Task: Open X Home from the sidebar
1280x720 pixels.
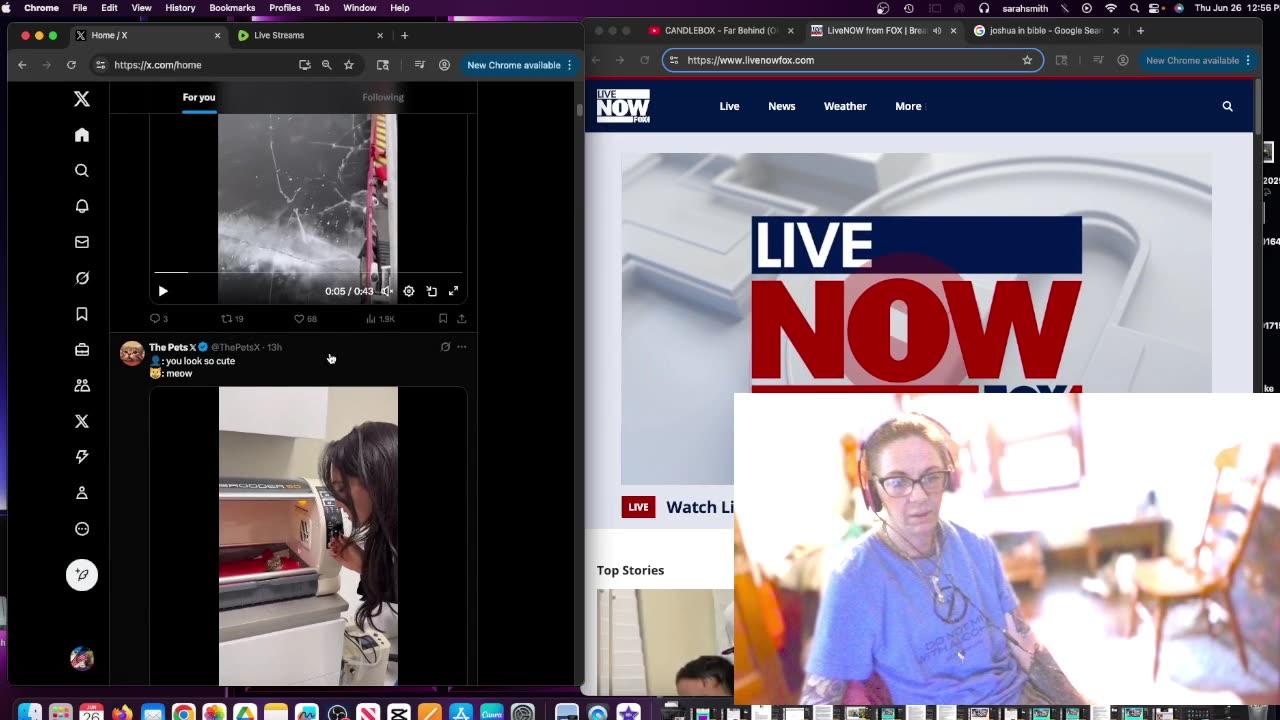Action: (82, 135)
